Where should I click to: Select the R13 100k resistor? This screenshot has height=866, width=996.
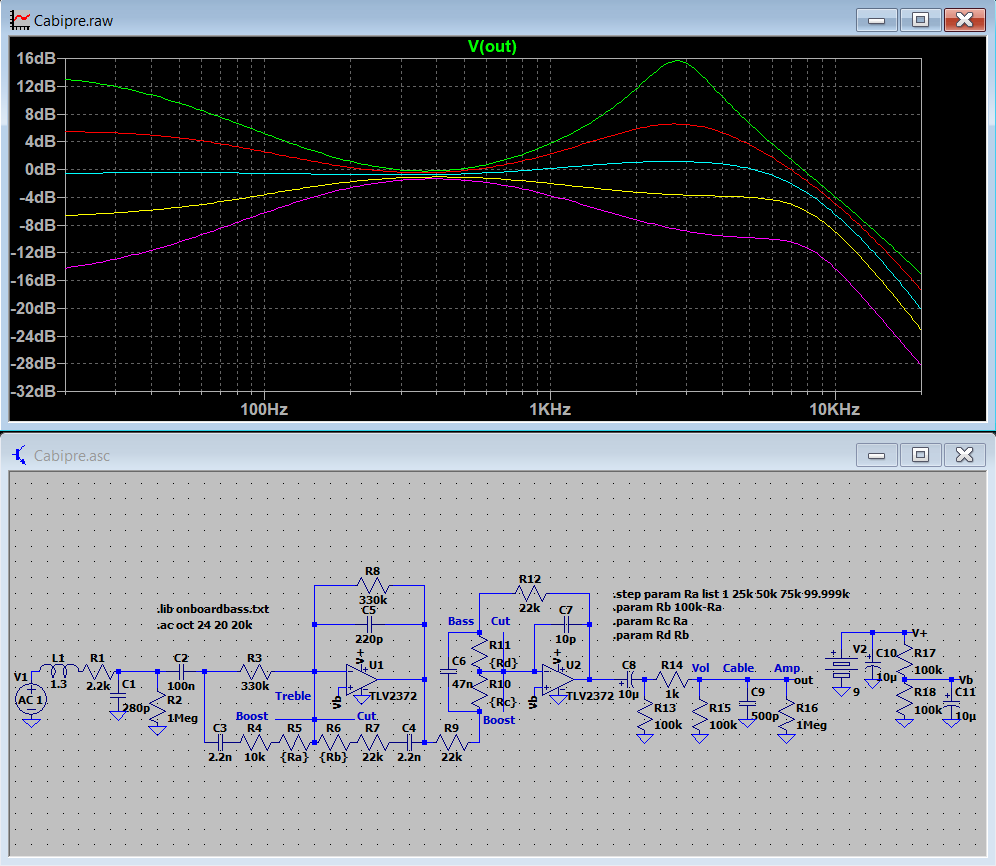(645, 717)
